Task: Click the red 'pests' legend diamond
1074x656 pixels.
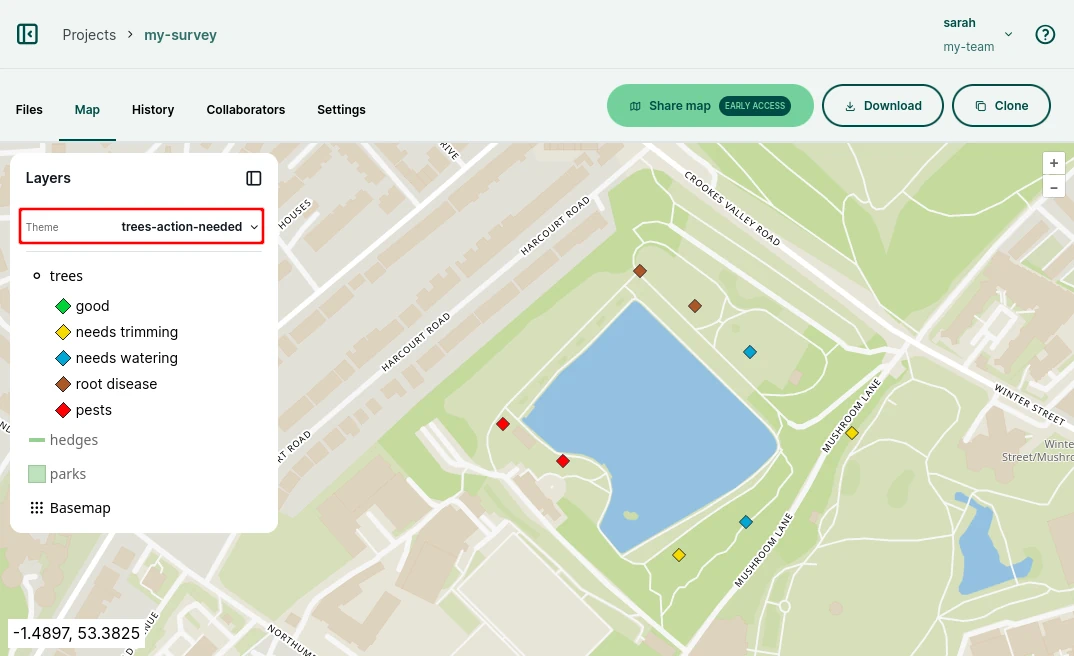Action: [63, 410]
